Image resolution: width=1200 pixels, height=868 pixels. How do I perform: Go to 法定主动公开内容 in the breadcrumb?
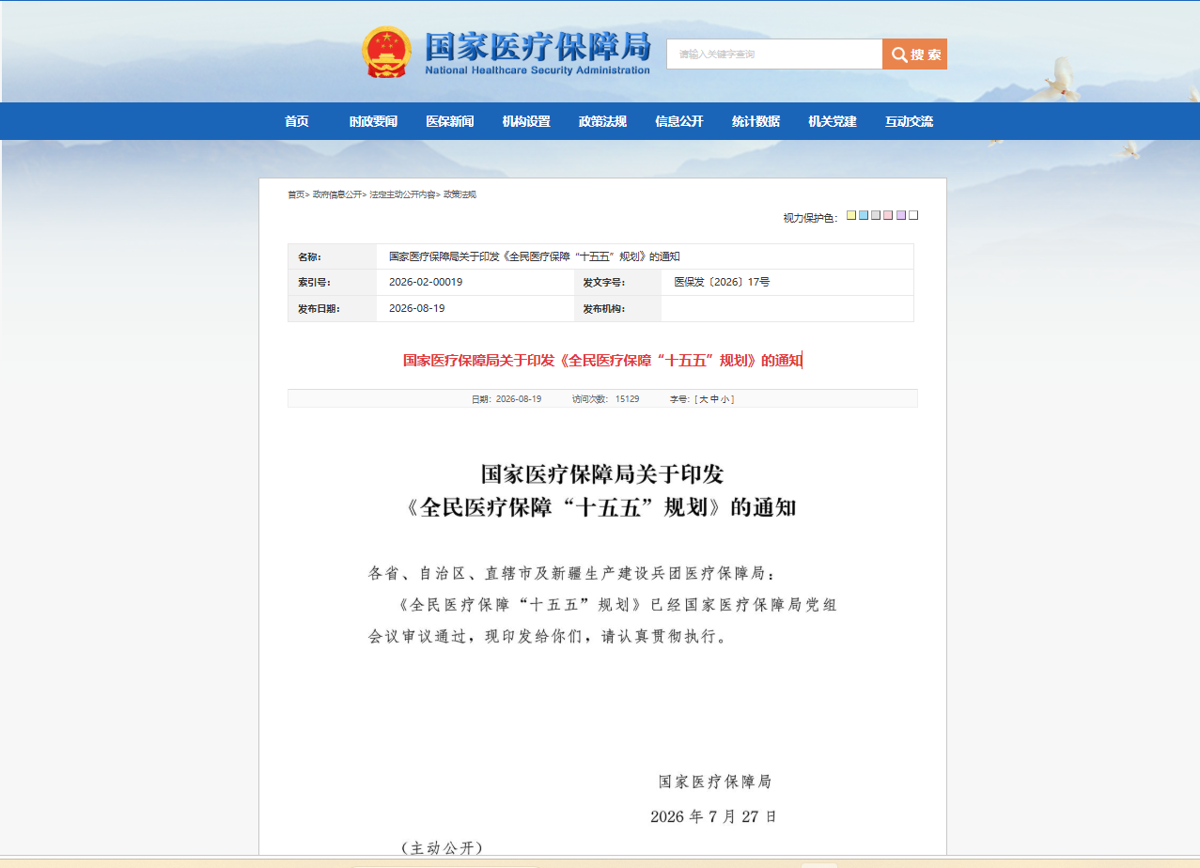tap(402, 194)
